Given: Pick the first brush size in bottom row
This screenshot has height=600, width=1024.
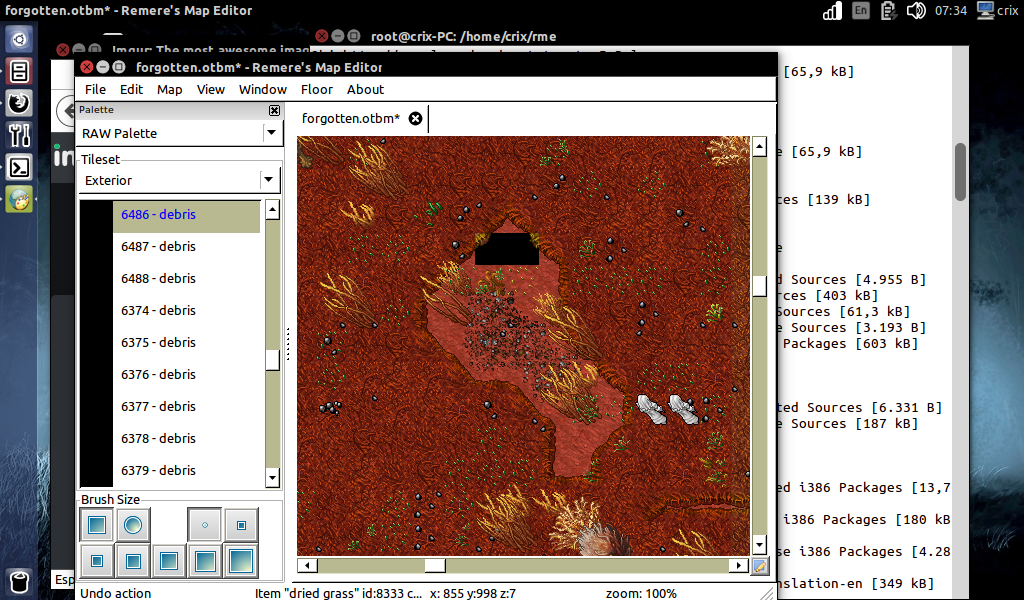Looking at the screenshot, I should pos(97,561).
